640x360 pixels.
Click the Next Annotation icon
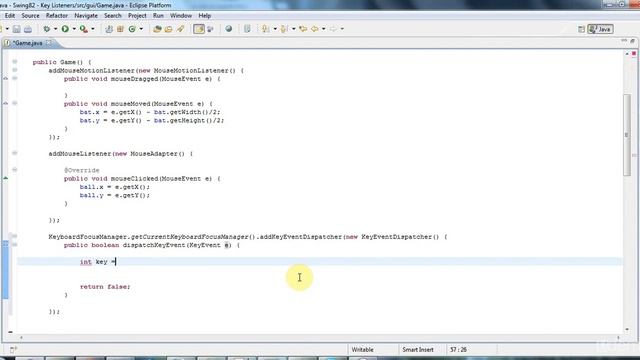[266, 29]
